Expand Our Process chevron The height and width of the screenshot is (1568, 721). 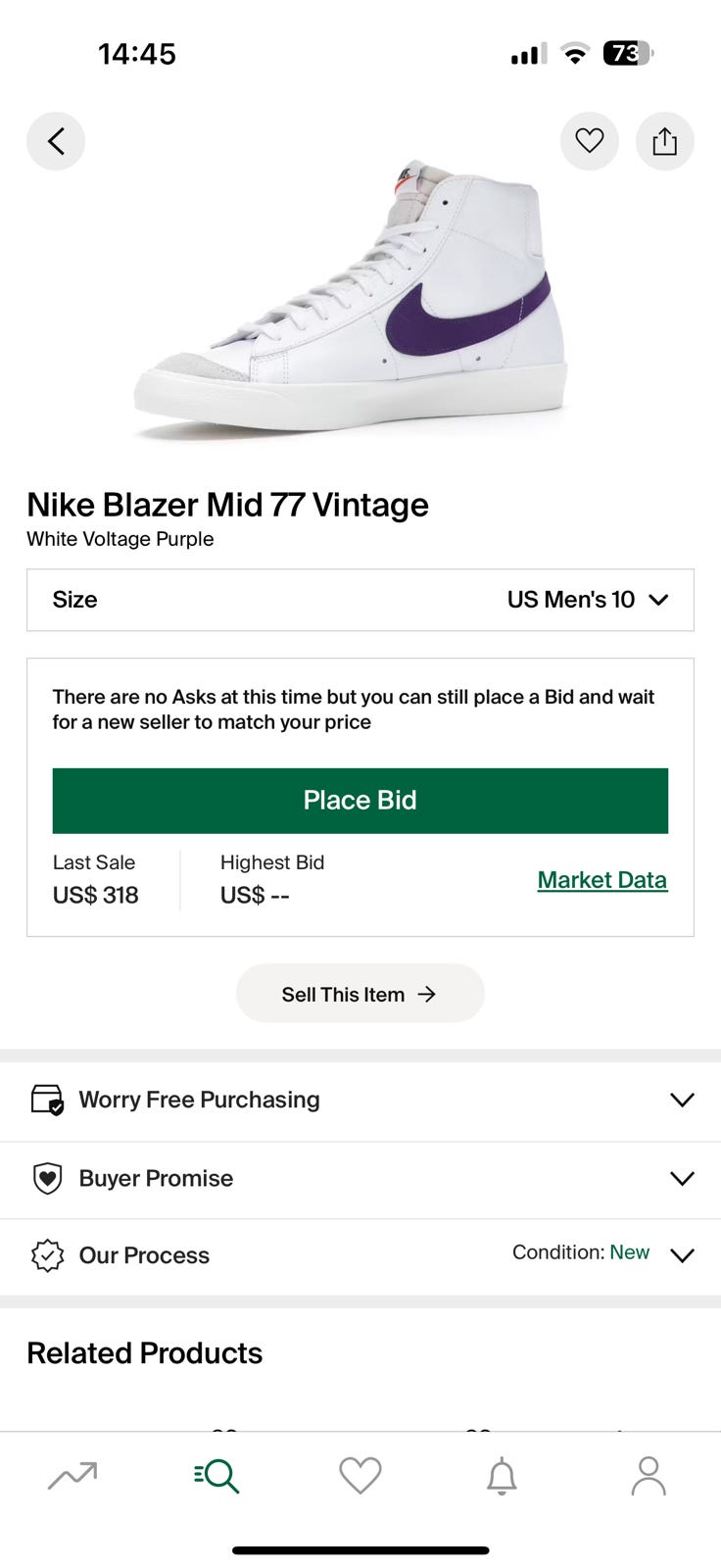tap(682, 1255)
